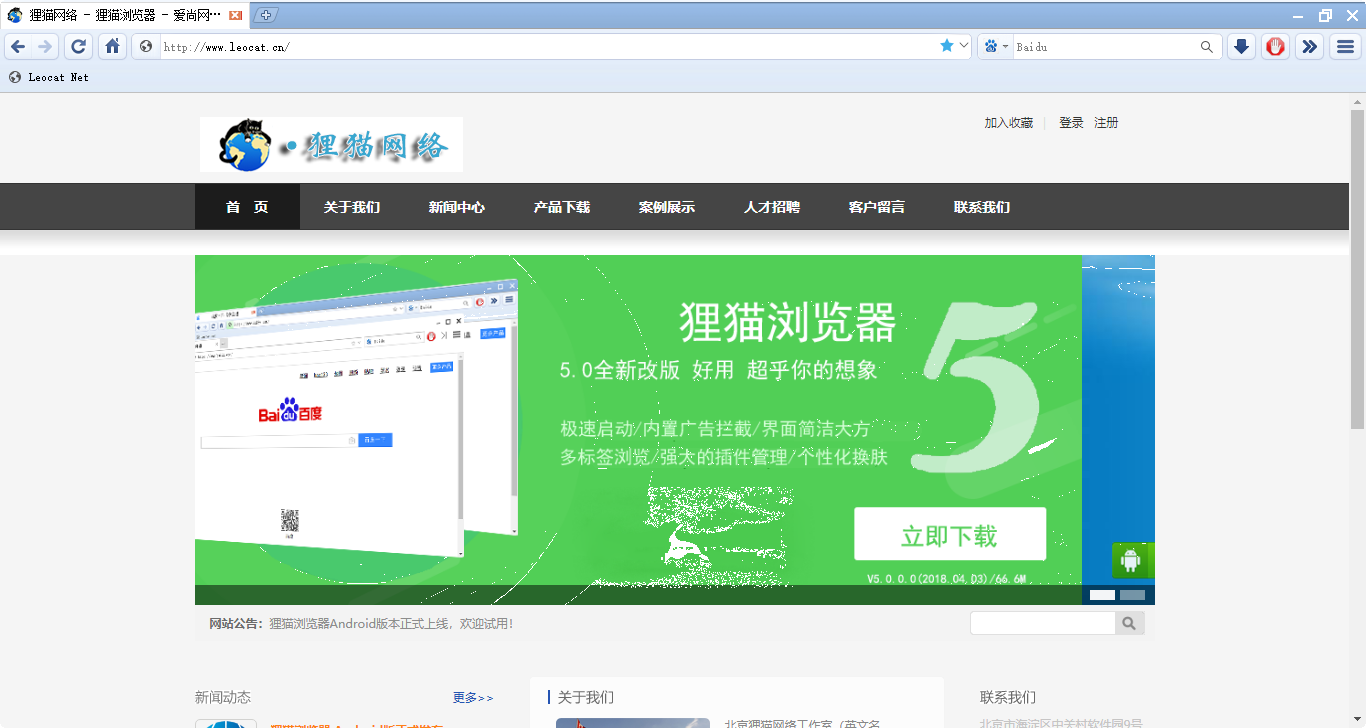Reload the page with the refresh icon
Screen dimensions: 1366x728
pos(78,47)
